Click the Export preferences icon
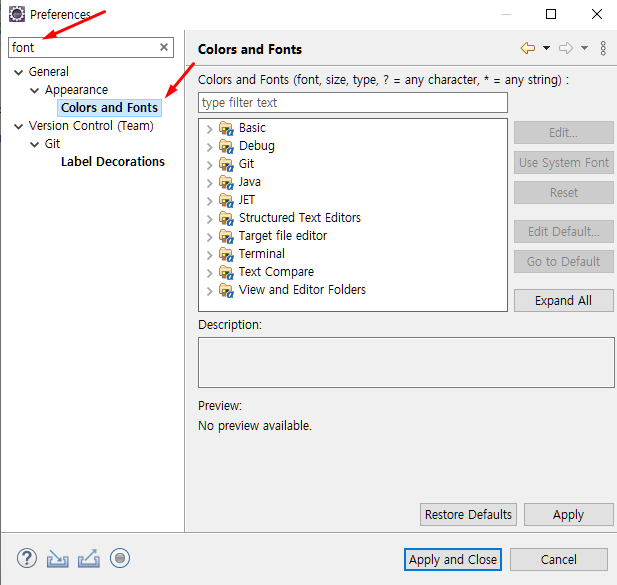 89,559
